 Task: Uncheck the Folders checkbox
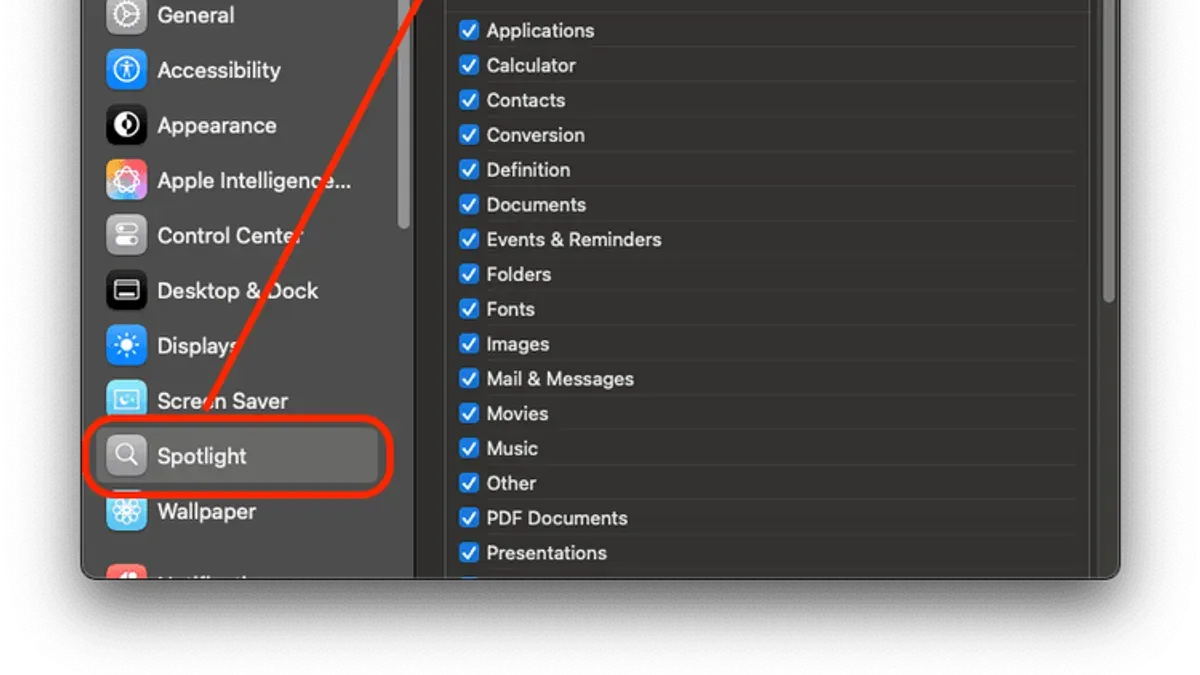pos(469,274)
